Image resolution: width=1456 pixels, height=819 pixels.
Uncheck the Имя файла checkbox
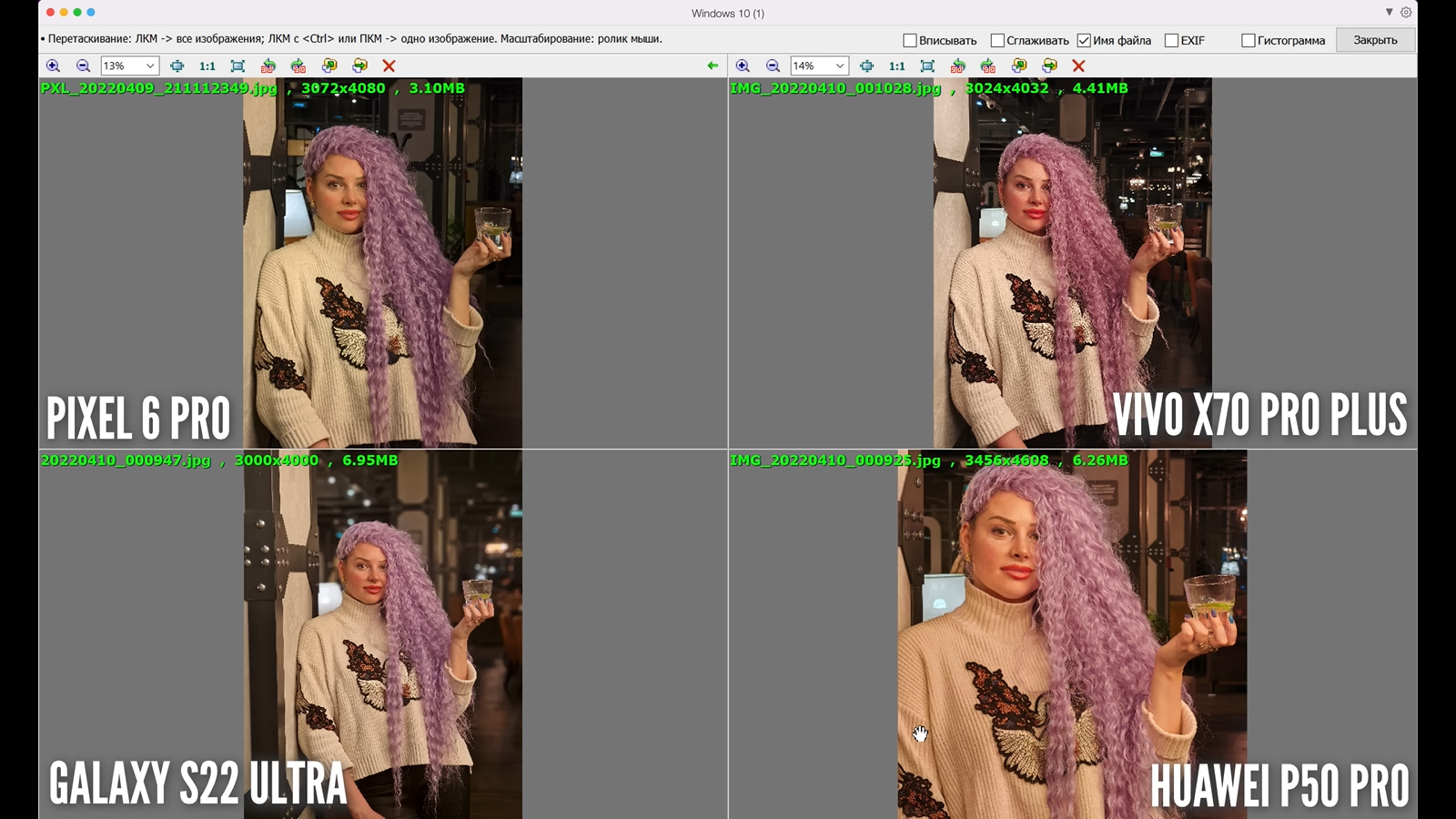pyautogui.click(x=1084, y=40)
